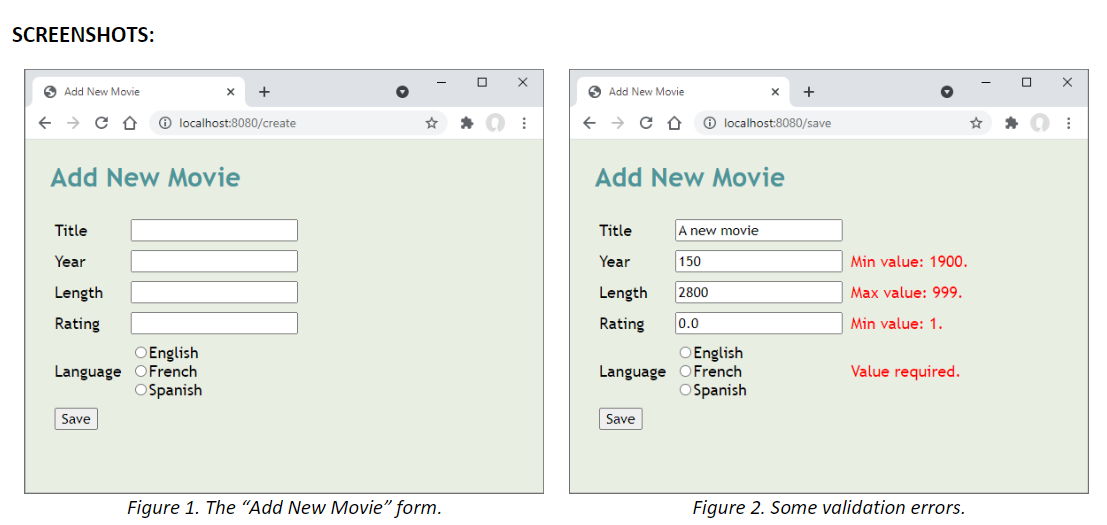Click back arrow in localhost:8080/save window
The height and width of the screenshot is (525, 1107).
point(589,123)
